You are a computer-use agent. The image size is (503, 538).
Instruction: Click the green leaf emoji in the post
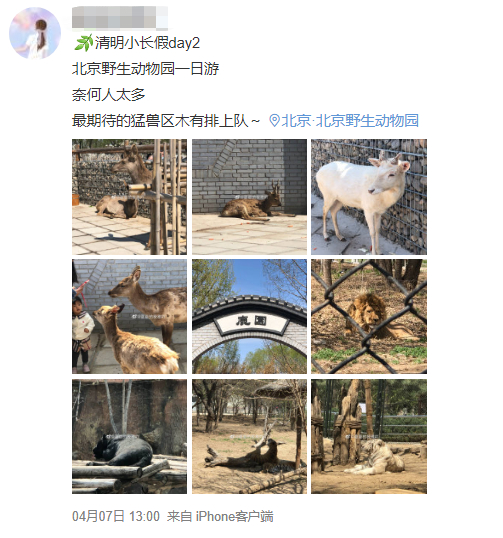83,43
